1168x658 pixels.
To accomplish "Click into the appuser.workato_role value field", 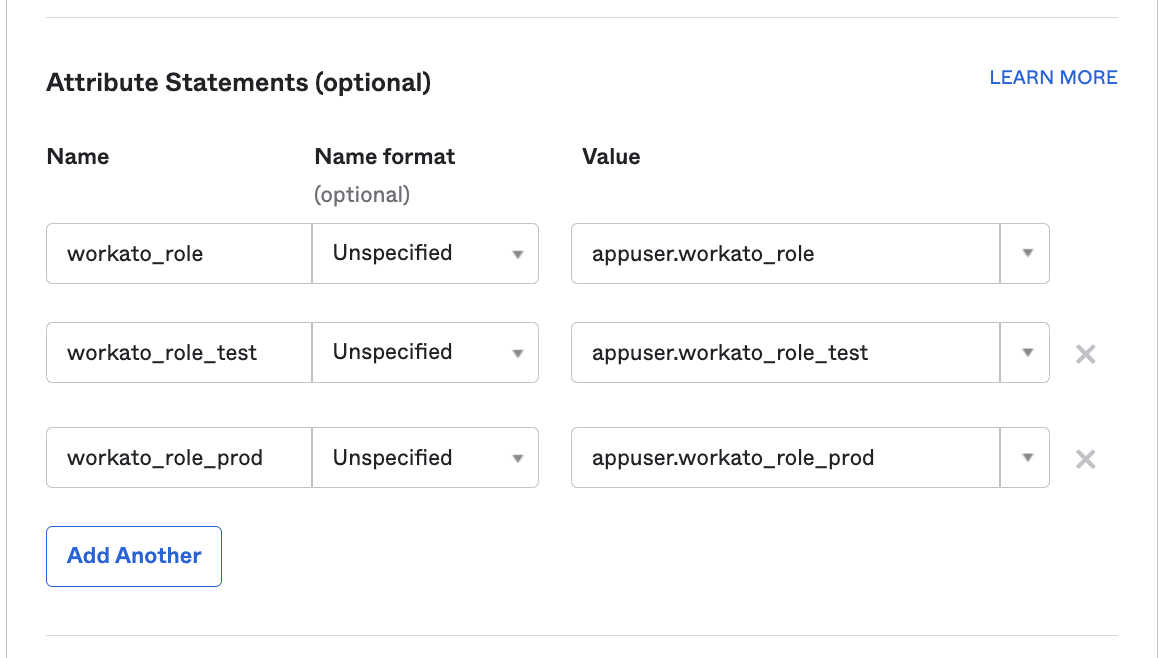I will (785, 254).
